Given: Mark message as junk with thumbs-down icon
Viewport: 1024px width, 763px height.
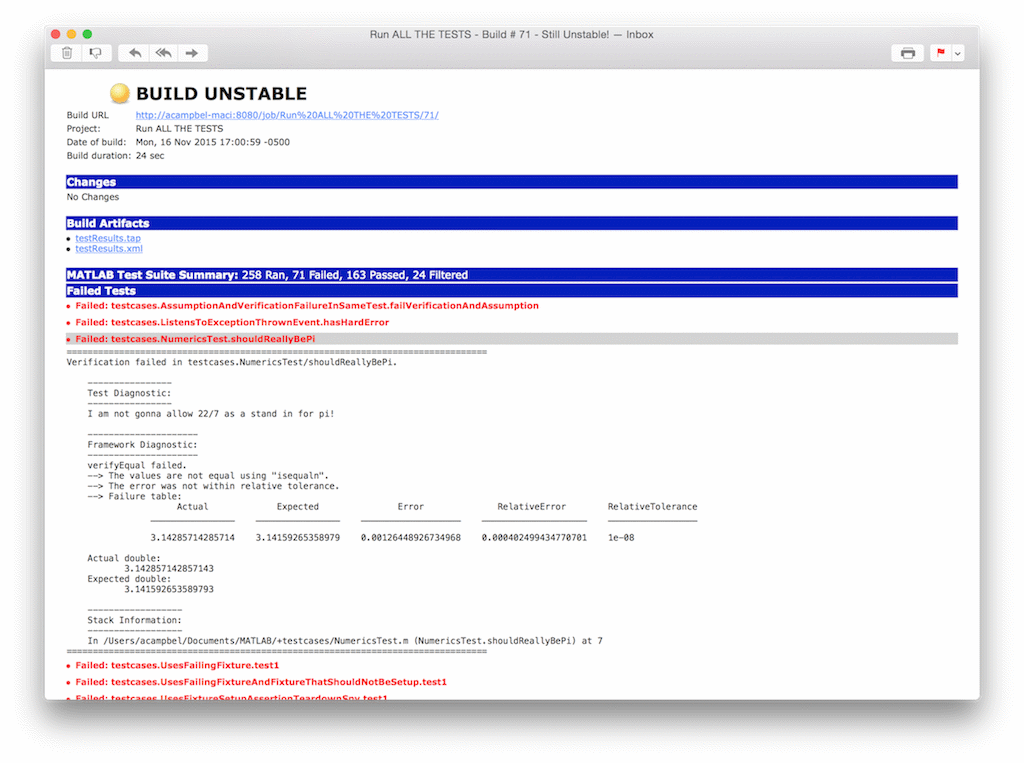Looking at the screenshot, I should (x=95, y=53).
